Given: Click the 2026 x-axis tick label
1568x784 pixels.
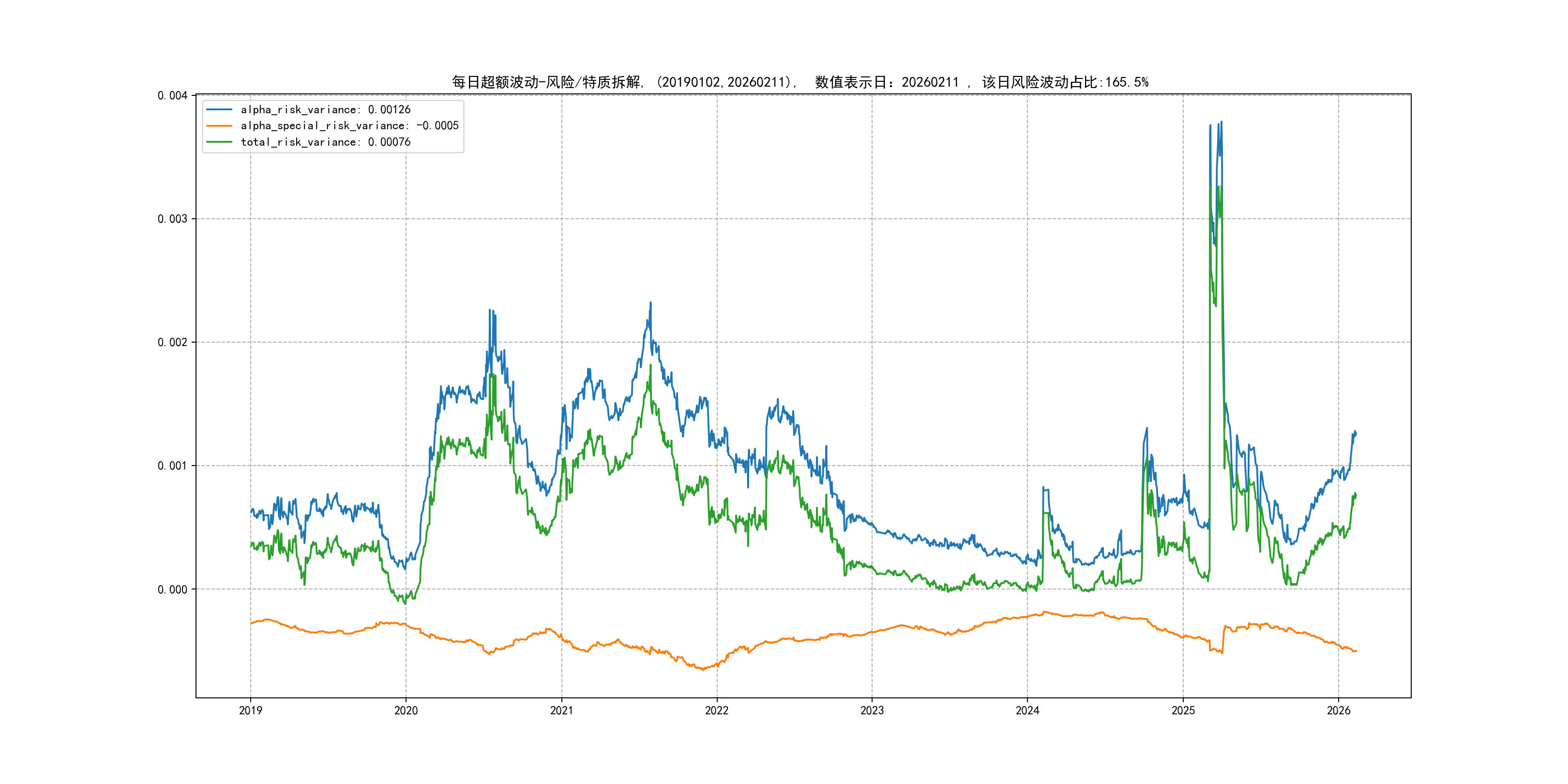Looking at the screenshot, I should point(1339,710).
